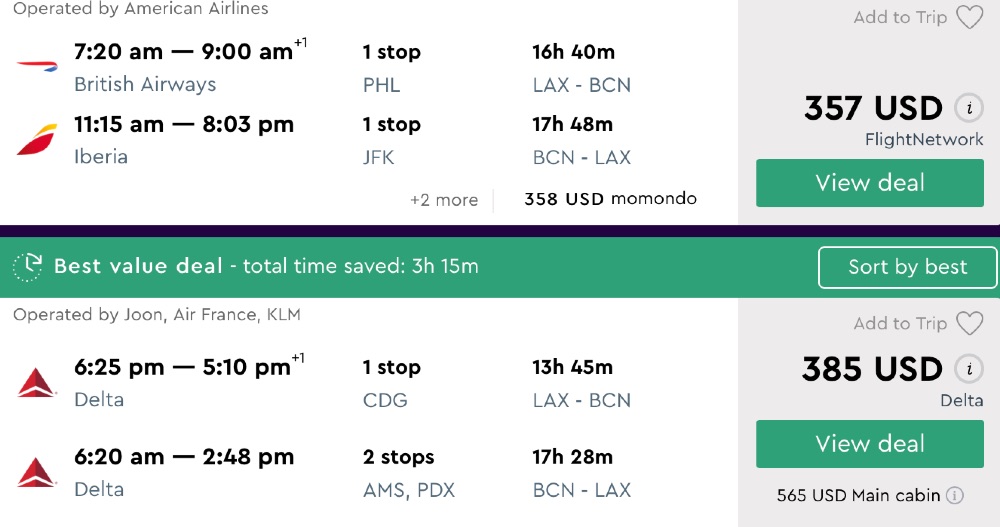
Task: Open price info icon beside 385 USD
Action: click(966, 369)
